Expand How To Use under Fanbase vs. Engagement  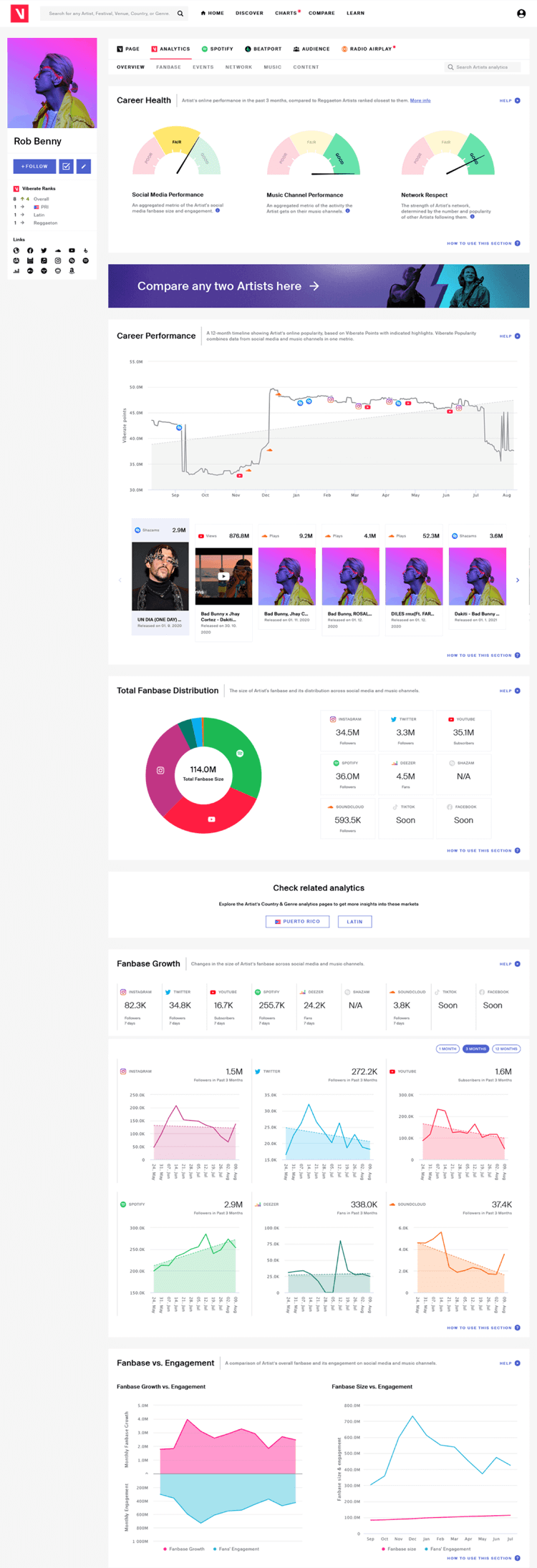click(x=483, y=1558)
